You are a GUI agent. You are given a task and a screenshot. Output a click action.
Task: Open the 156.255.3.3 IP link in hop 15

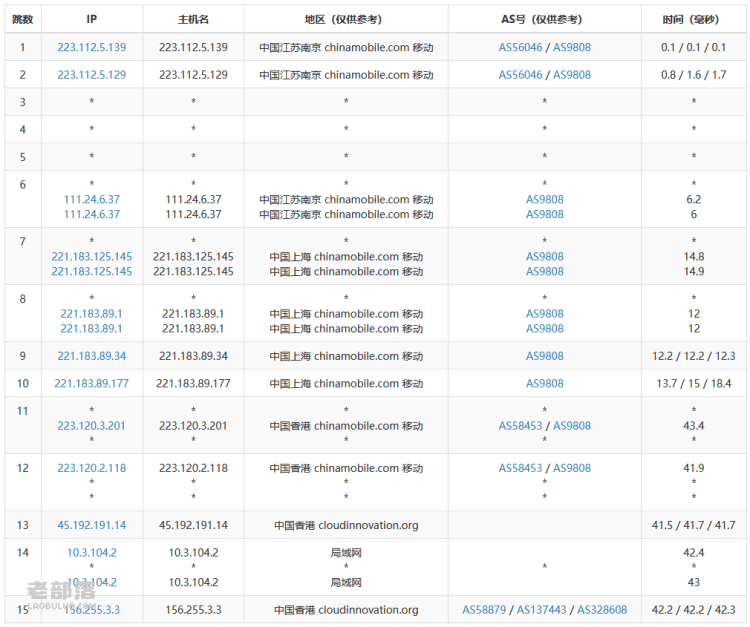pos(92,610)
